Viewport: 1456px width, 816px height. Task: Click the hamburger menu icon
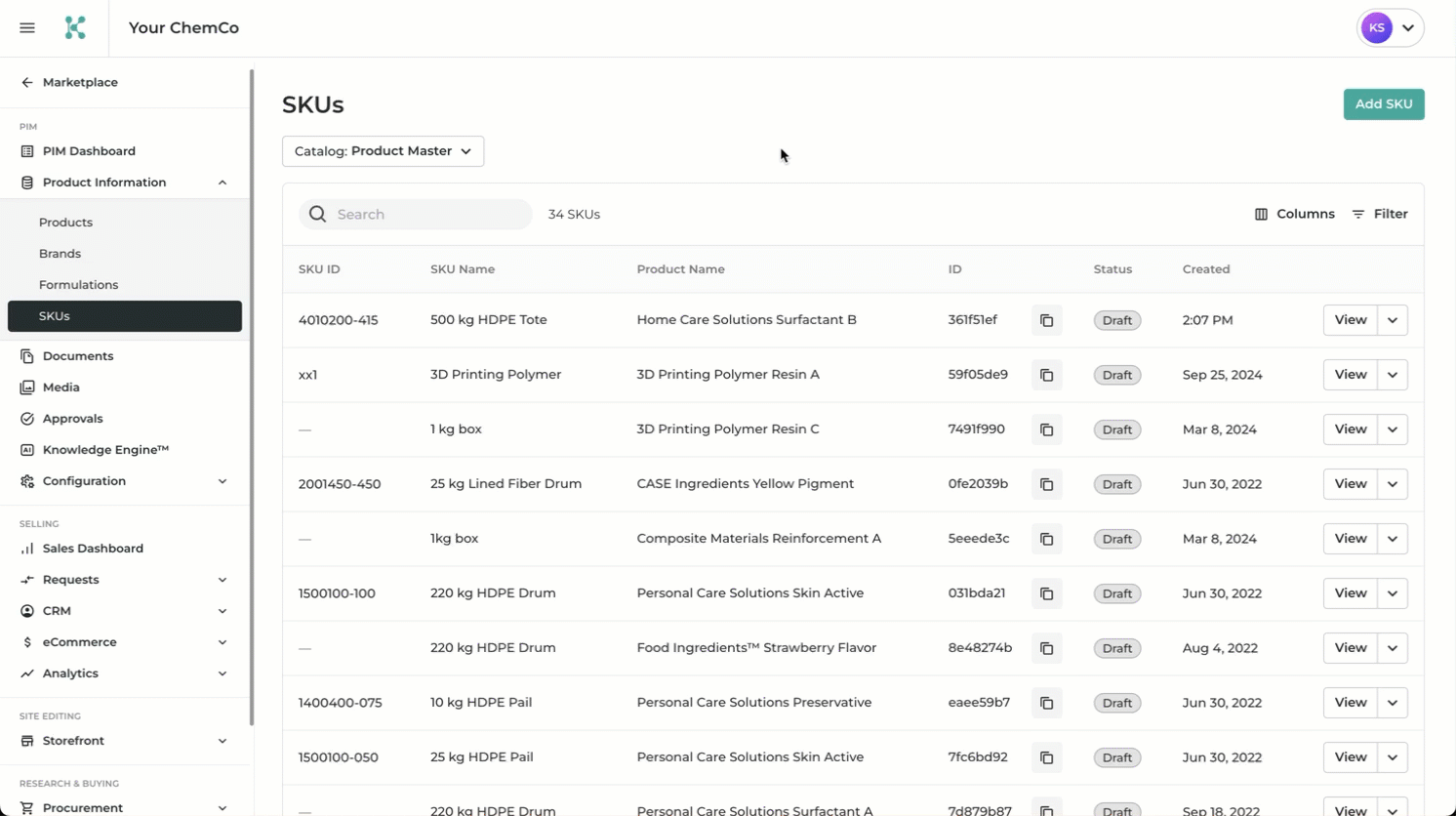(x=27, y=28)
